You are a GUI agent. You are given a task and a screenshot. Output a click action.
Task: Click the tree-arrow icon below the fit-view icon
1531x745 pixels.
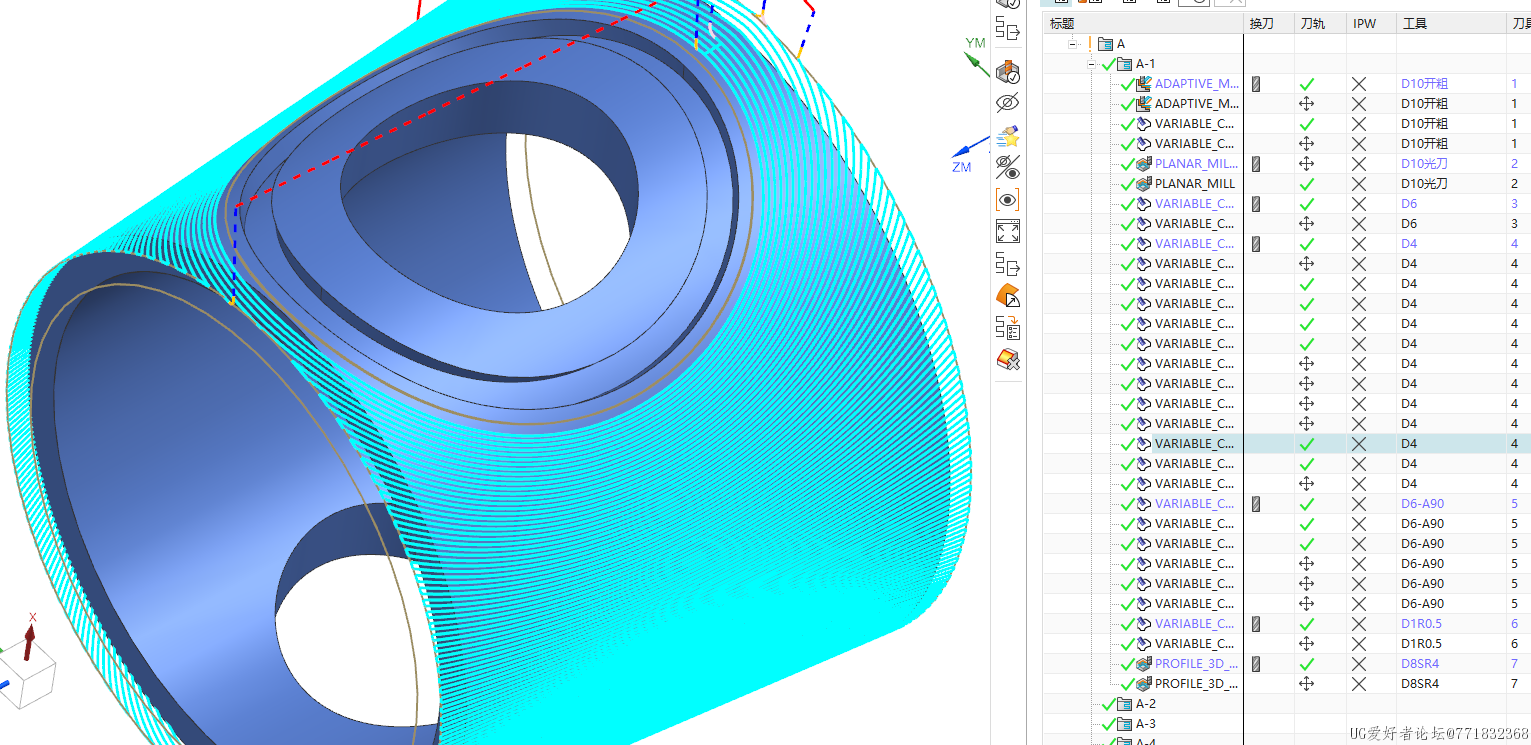click(x=1008, y=264)
